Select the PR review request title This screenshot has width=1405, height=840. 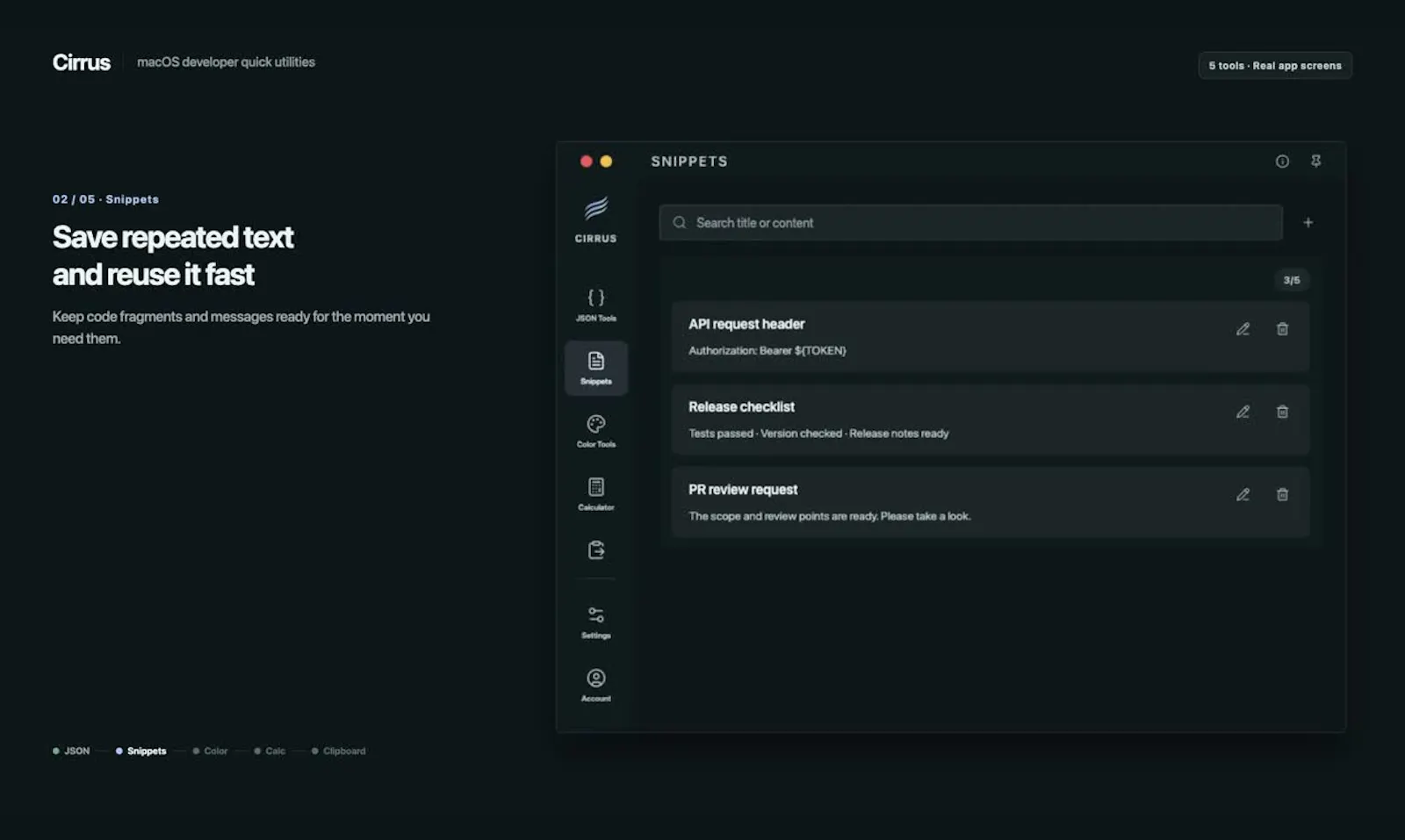click(743, 490)
